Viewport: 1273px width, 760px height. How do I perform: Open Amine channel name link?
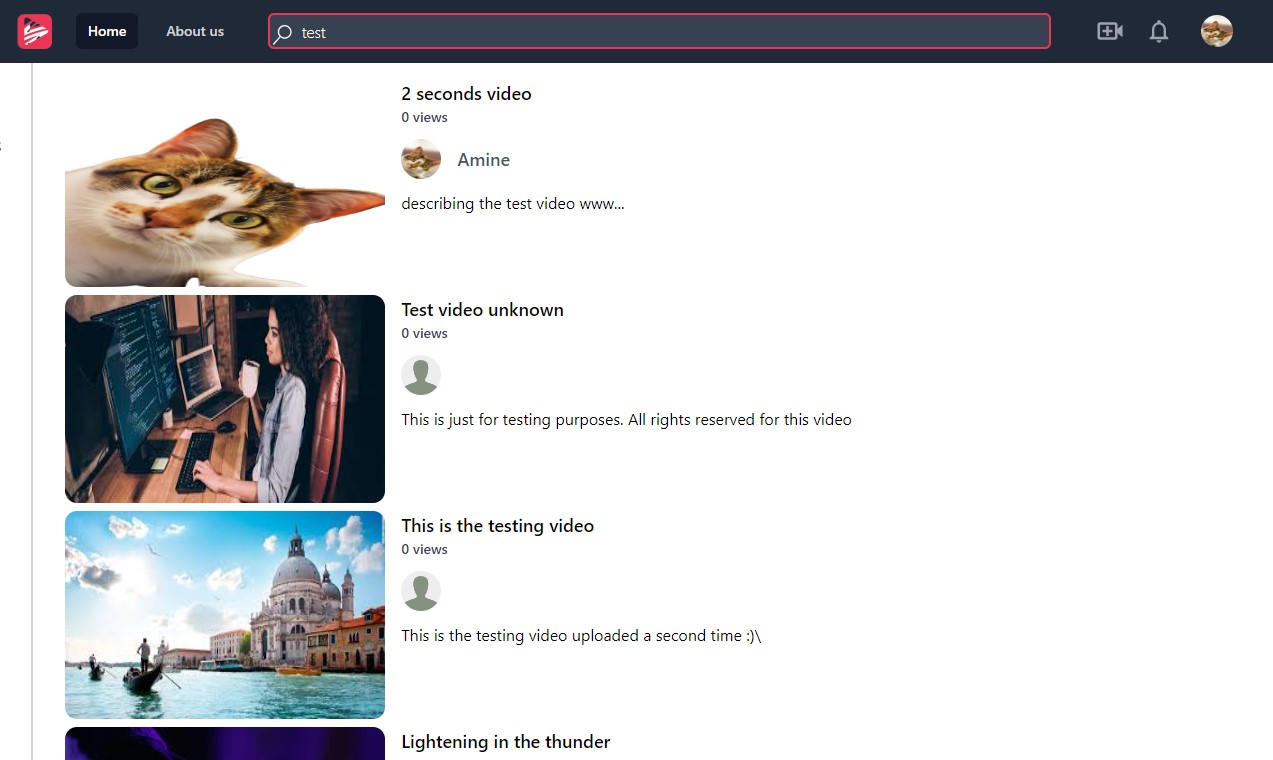[484, 160]
